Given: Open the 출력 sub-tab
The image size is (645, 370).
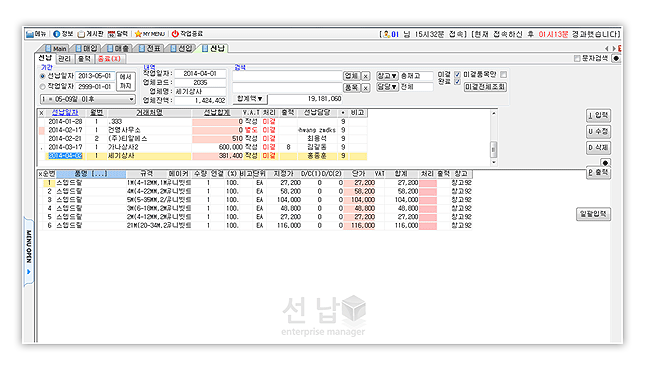Looking at the screenshot, I should [84, 59].
